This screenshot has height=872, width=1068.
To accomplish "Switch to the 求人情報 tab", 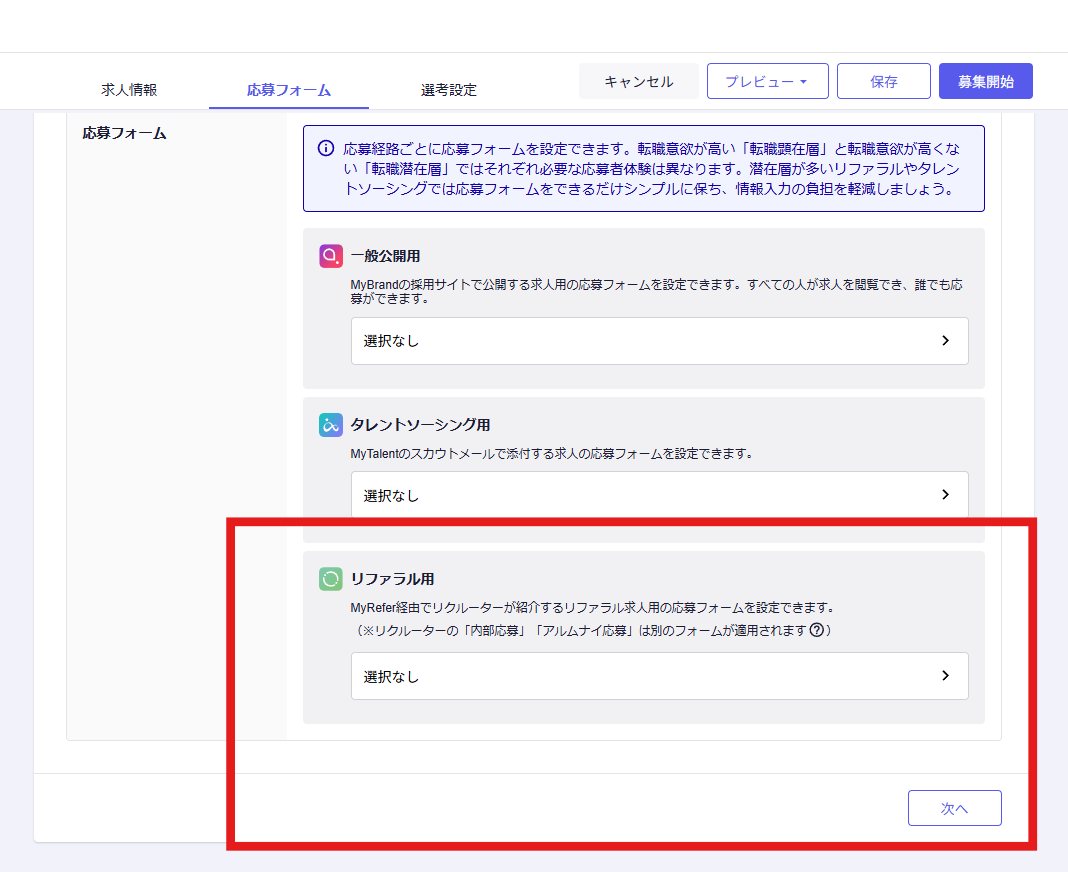I will [x=129, y=90].
